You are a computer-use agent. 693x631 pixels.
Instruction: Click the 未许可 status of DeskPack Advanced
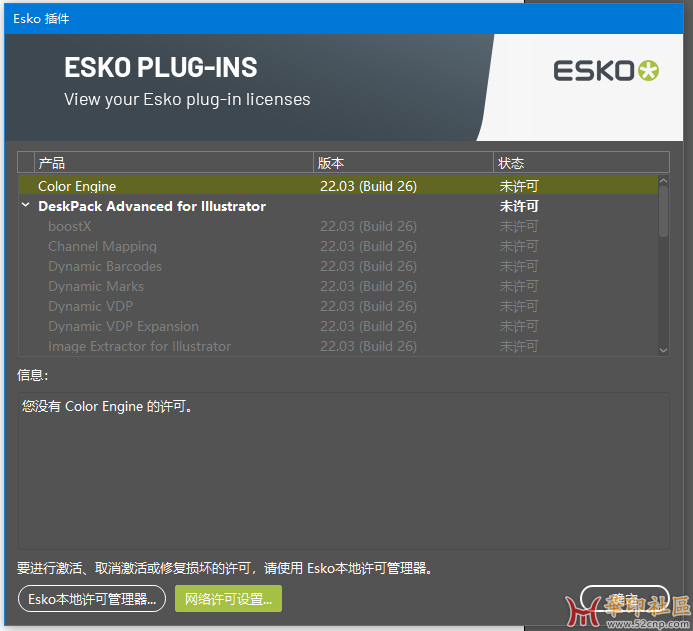click(x=519, y=206)
